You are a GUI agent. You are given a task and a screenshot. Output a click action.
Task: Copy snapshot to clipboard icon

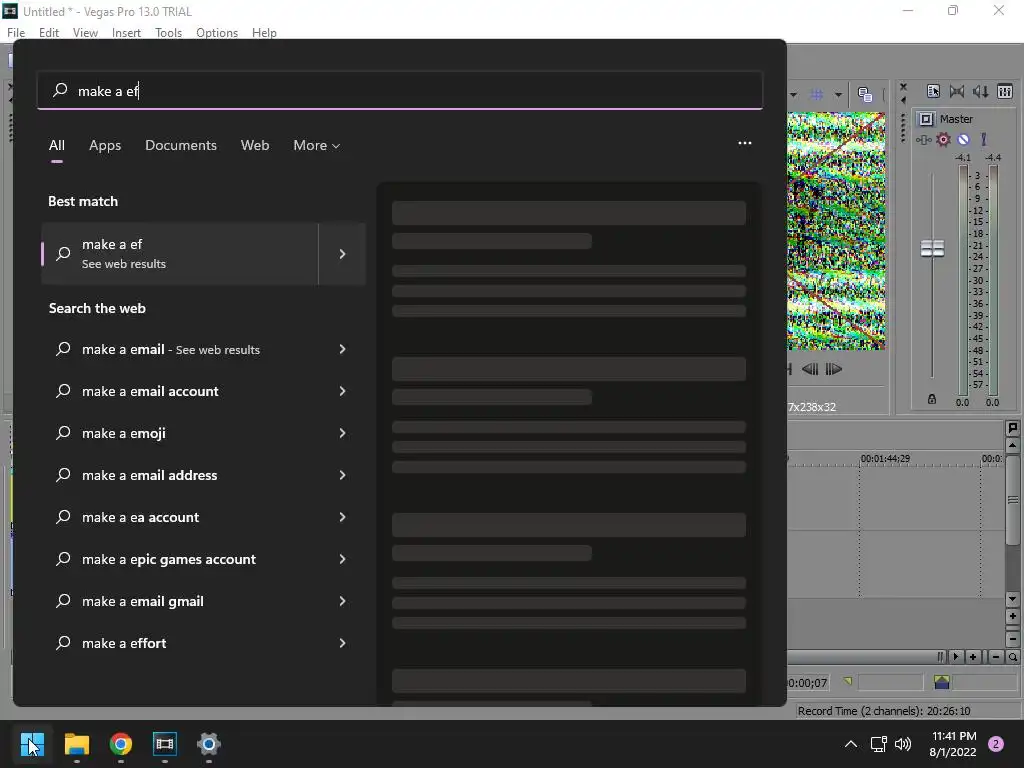coord(865,95)
